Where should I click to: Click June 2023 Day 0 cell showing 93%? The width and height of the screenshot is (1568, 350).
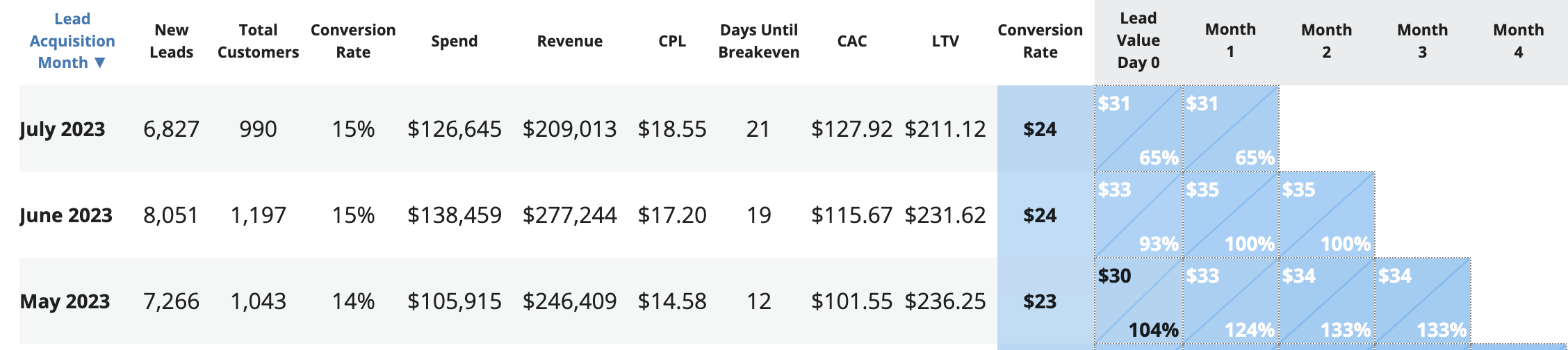(x=1138, y=215)
